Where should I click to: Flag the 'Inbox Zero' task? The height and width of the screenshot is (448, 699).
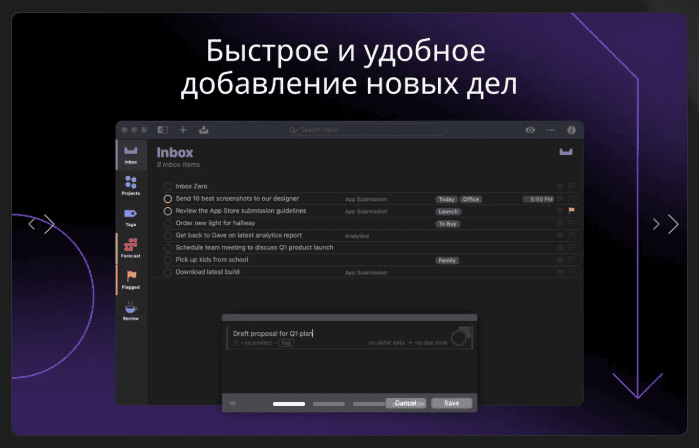click(x=572, y=186)
